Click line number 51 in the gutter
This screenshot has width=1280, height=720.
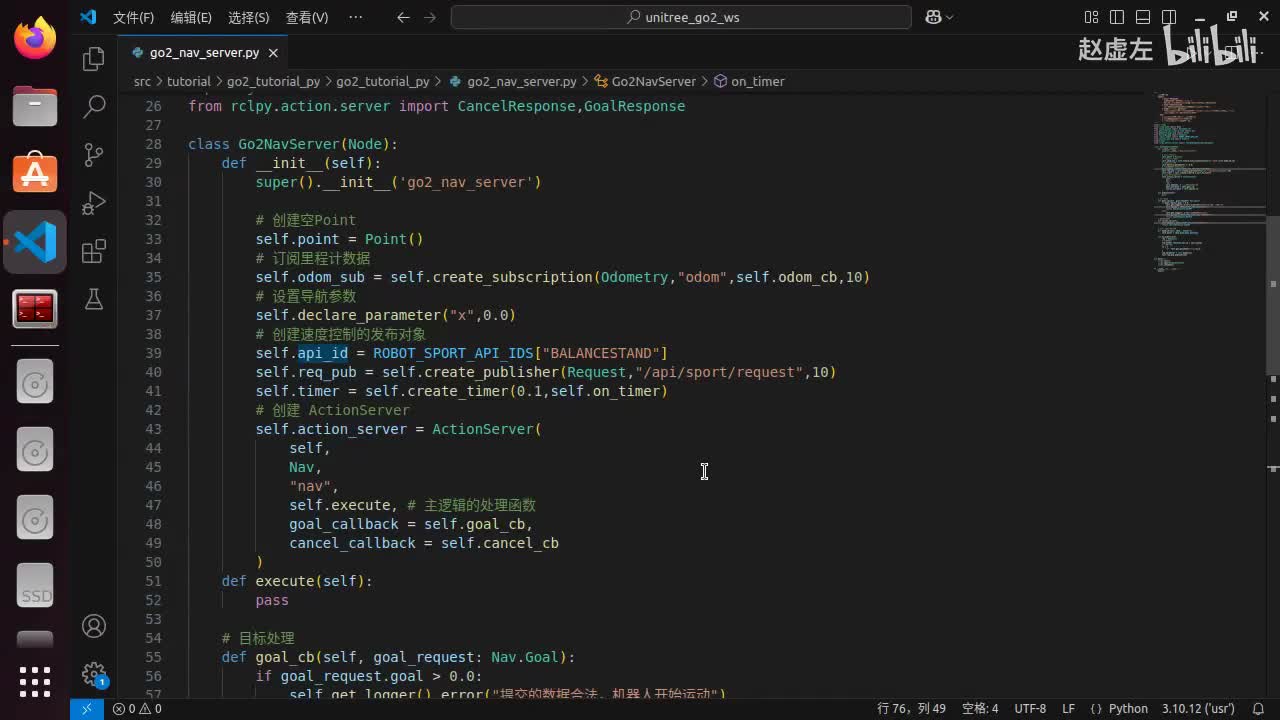[153, 581]
